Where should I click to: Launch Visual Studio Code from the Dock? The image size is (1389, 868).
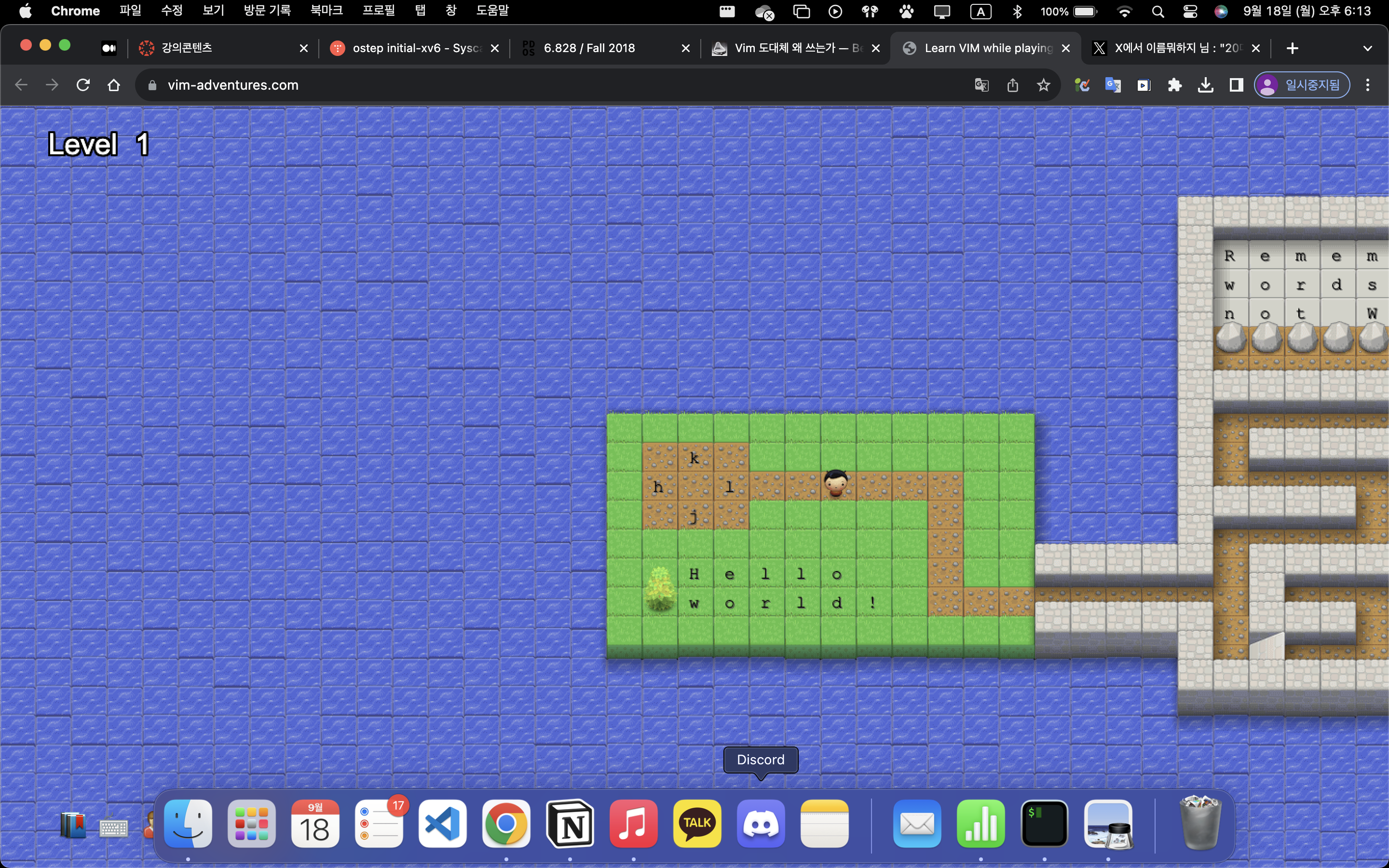443,823
